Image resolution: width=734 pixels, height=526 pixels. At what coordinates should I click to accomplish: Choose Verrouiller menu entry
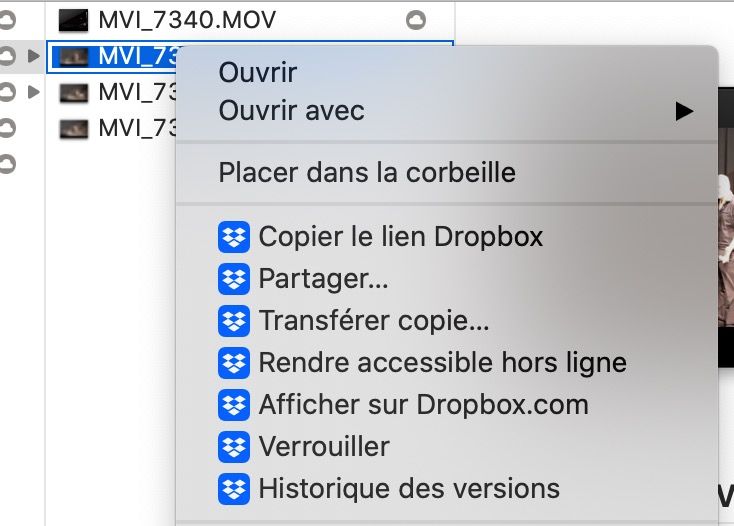[x=324, y=447]
